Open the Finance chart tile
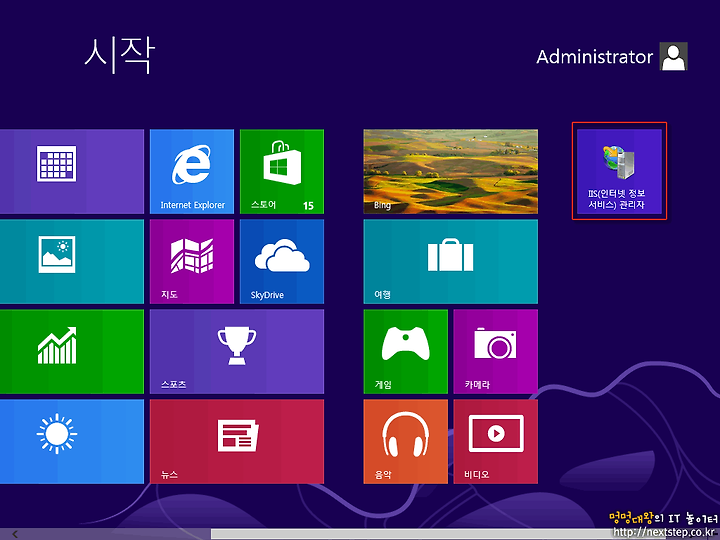Viewport: 720px width, 540px height. coord(72,351)
